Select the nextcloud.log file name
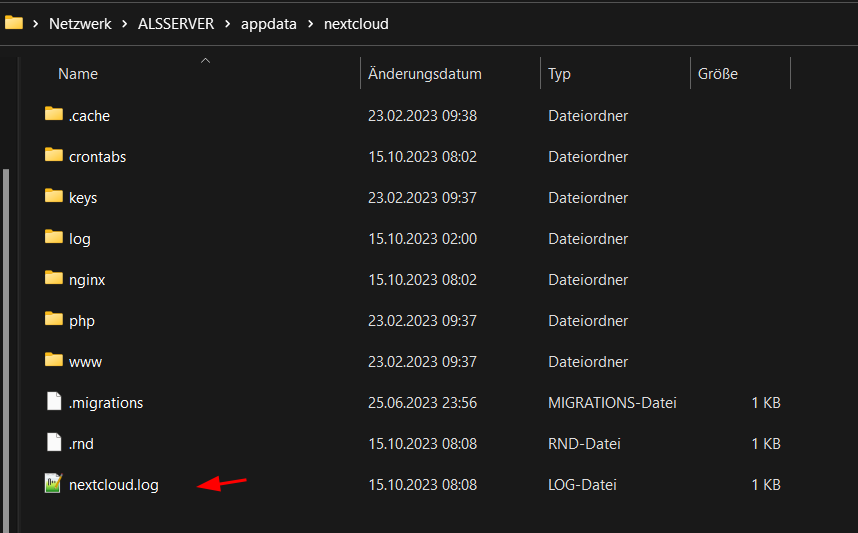Viewport: 858px width, 533px height. (x=114, y=485)
